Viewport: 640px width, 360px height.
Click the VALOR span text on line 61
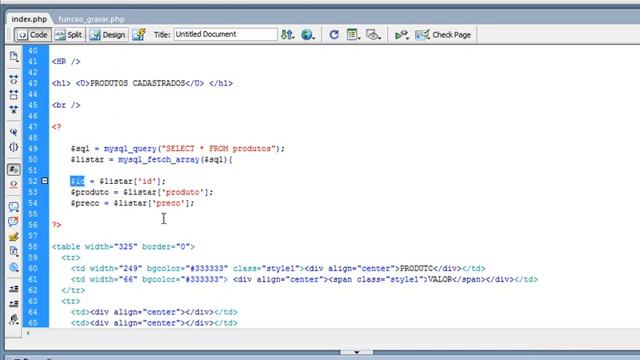coord(440,280)
